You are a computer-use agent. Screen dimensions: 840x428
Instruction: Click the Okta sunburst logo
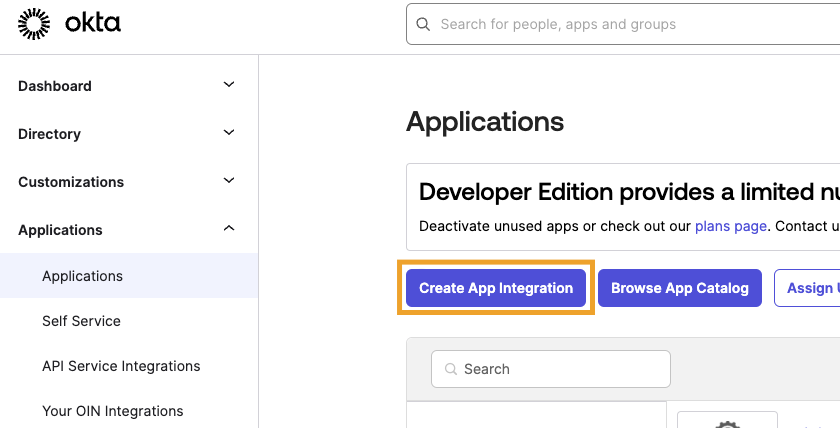pyautogui.click(x=34, y=24)
